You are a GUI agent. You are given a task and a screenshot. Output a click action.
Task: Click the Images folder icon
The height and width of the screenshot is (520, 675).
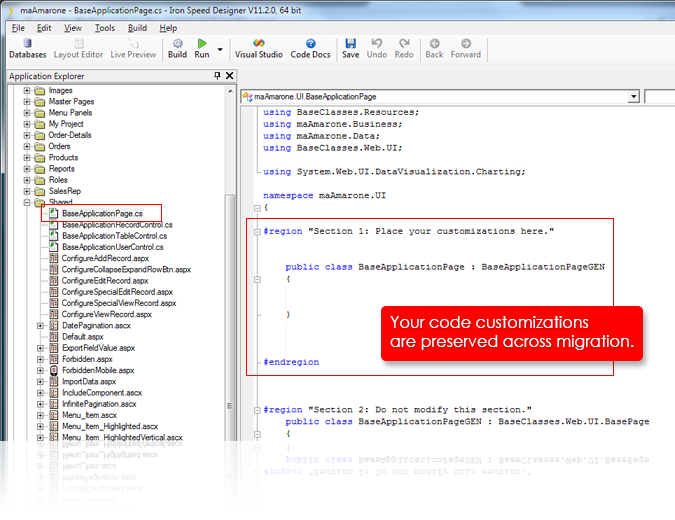tap(40, 90)
